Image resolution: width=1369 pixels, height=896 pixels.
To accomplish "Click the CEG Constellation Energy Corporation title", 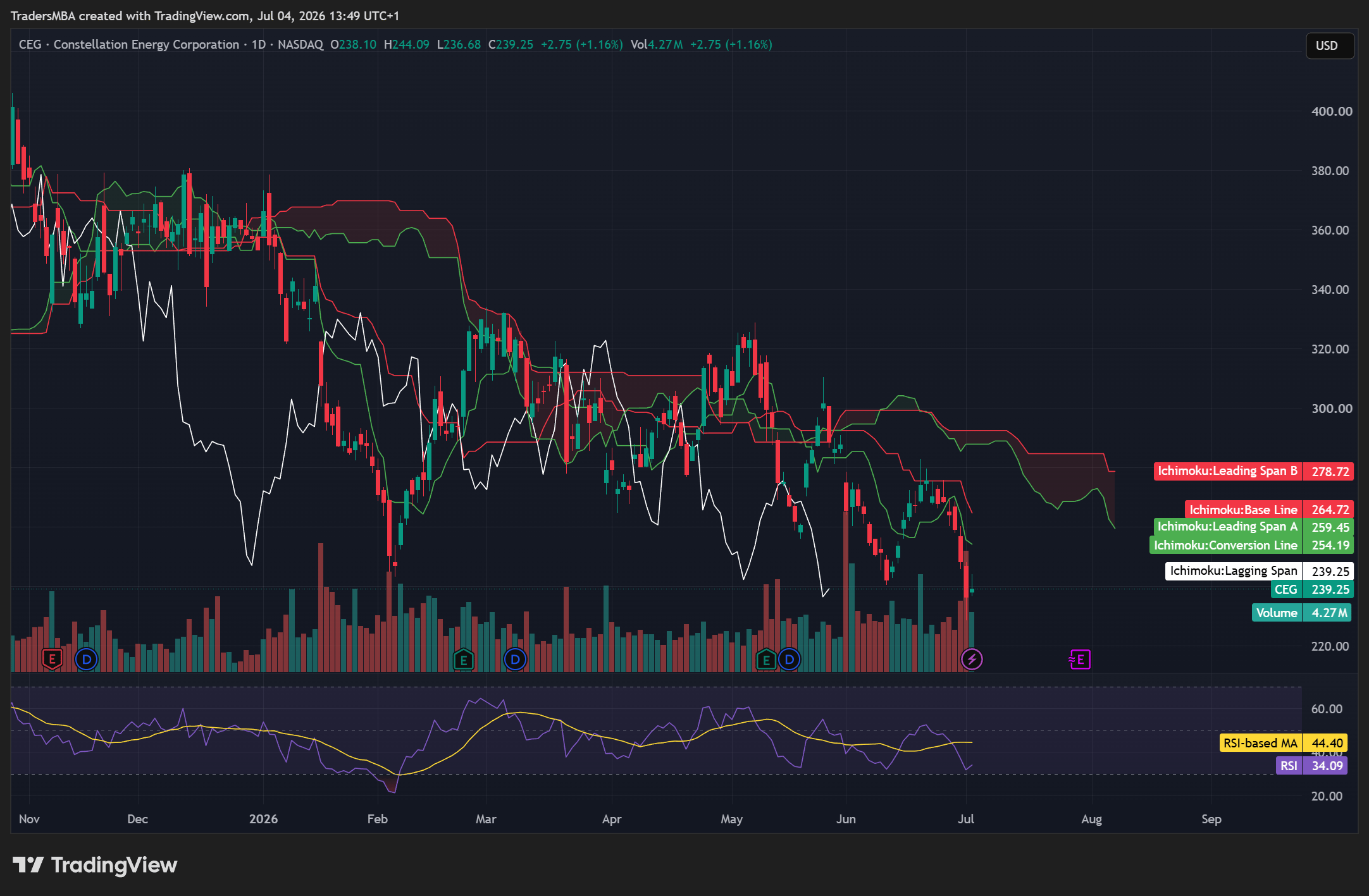I will tap(129, 44).
